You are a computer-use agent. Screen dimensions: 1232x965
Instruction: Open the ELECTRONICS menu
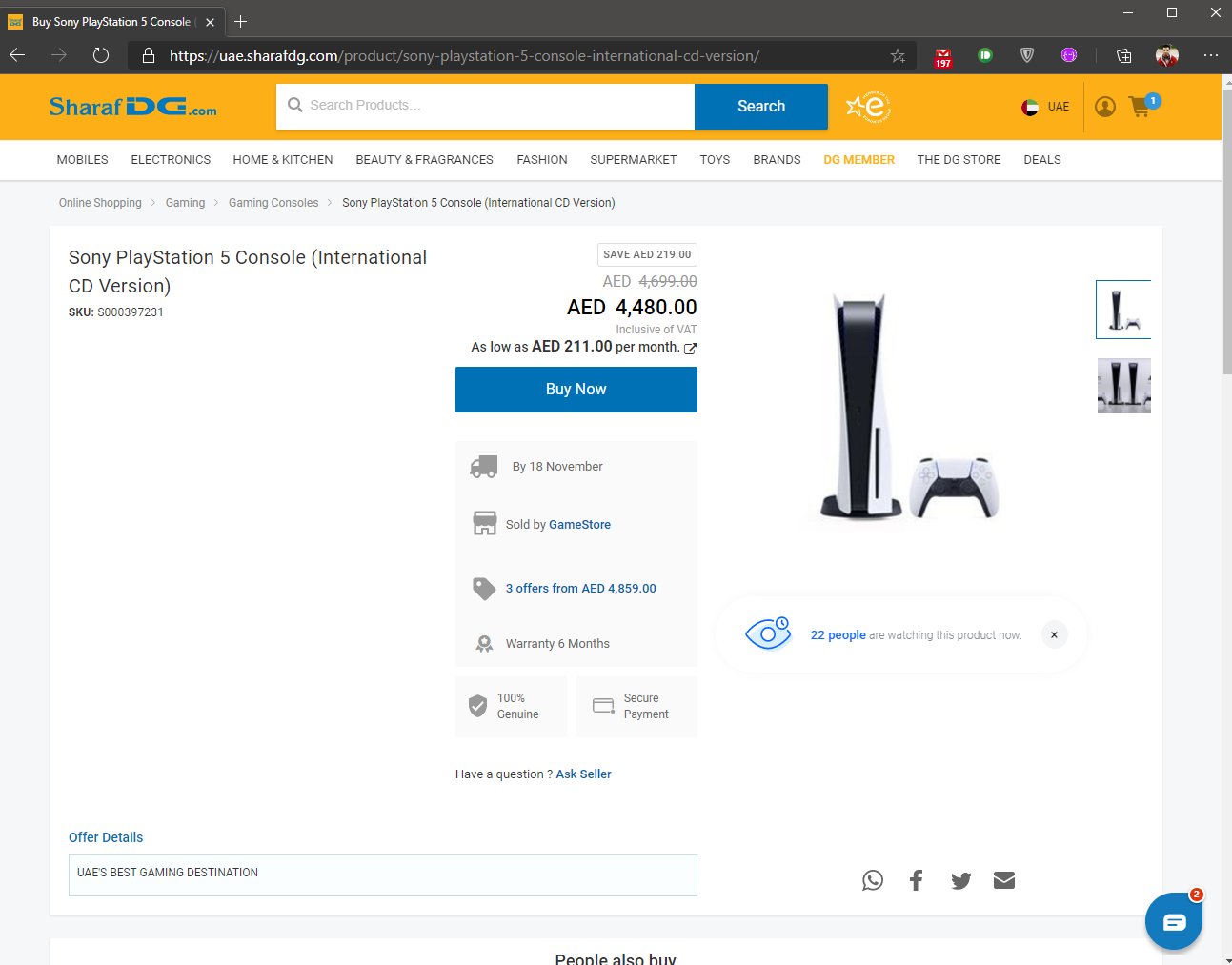click(171, 160)
